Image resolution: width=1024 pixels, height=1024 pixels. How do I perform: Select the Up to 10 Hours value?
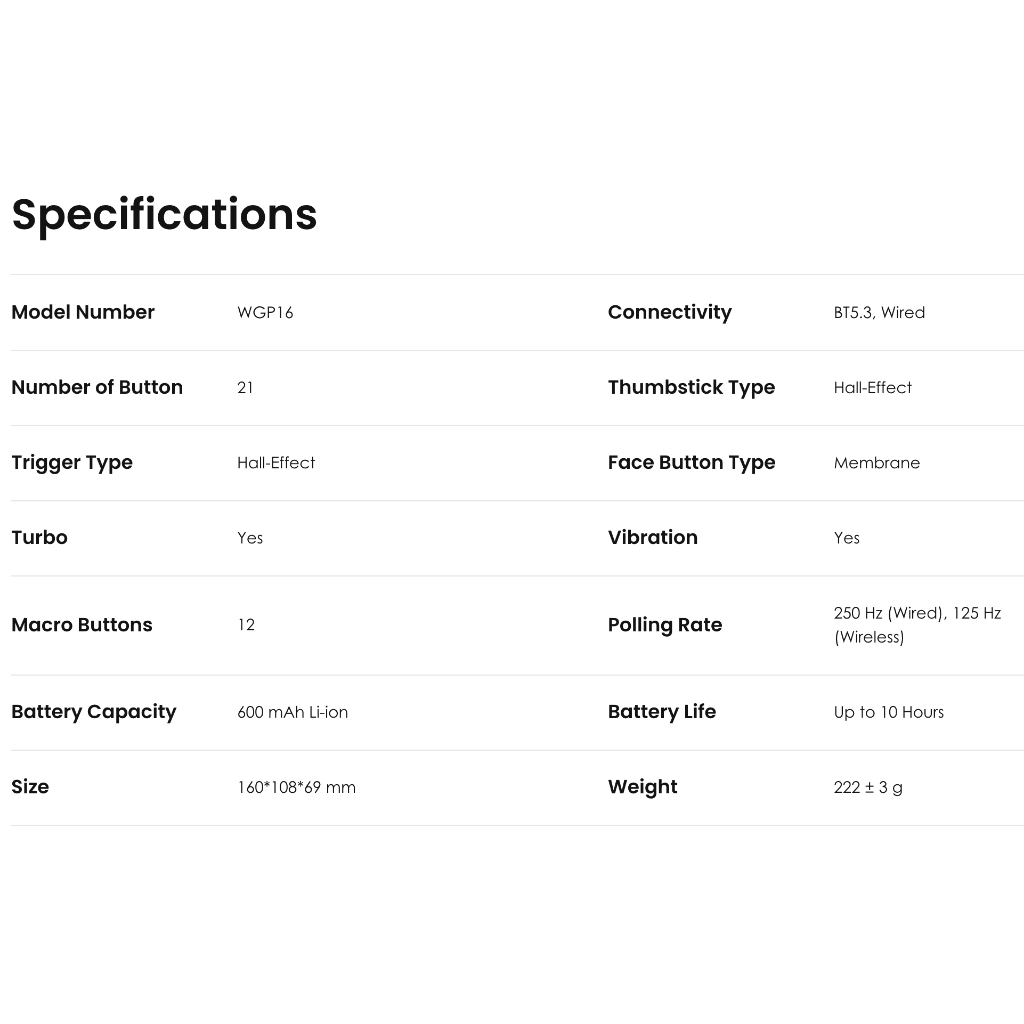tap(889, 712)
